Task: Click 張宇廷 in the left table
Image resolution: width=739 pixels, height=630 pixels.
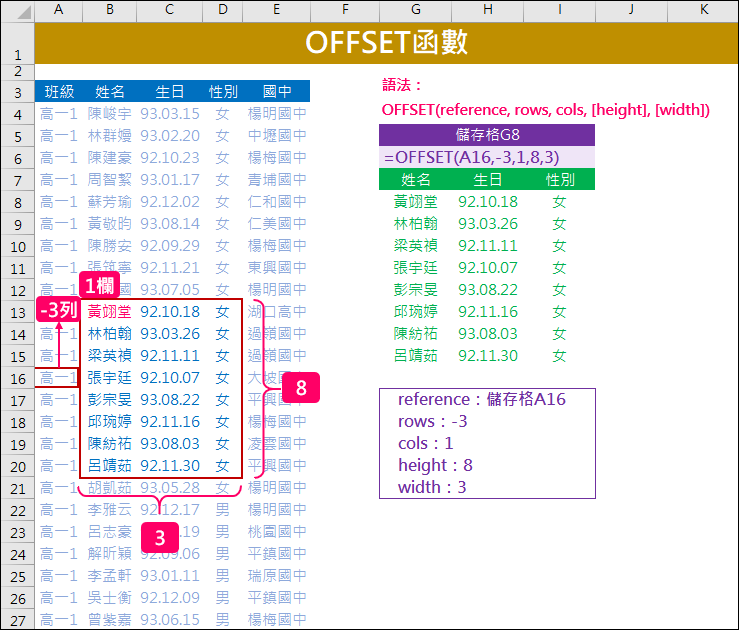Action: 110,377
